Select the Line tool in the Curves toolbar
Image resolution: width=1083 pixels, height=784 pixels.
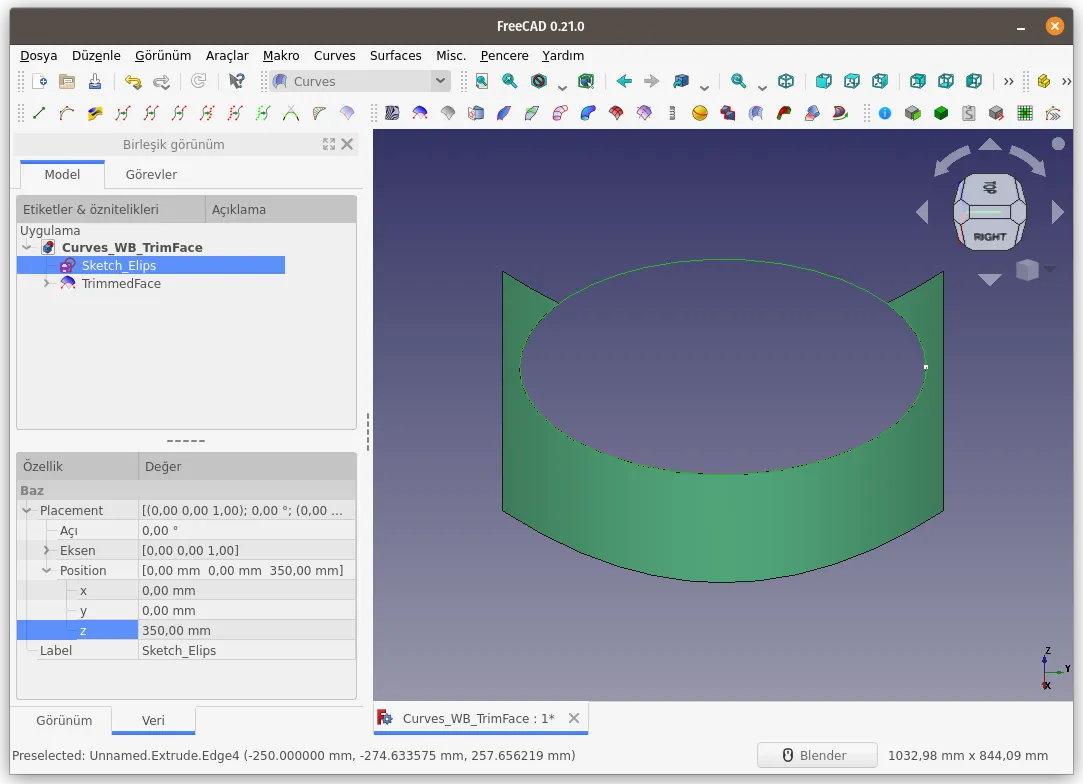pos(39,113)
